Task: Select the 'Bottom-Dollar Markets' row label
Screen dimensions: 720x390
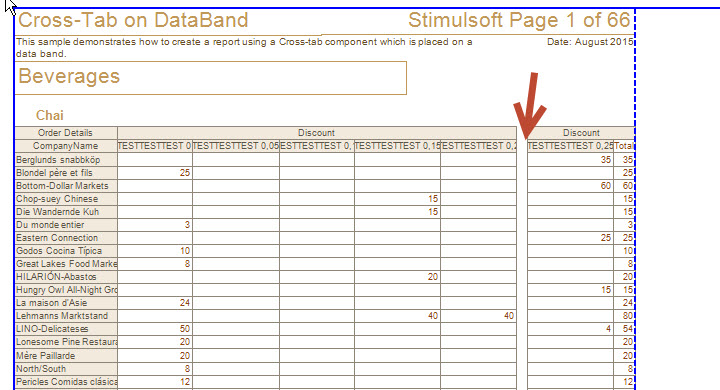Action: click(66, 186)
